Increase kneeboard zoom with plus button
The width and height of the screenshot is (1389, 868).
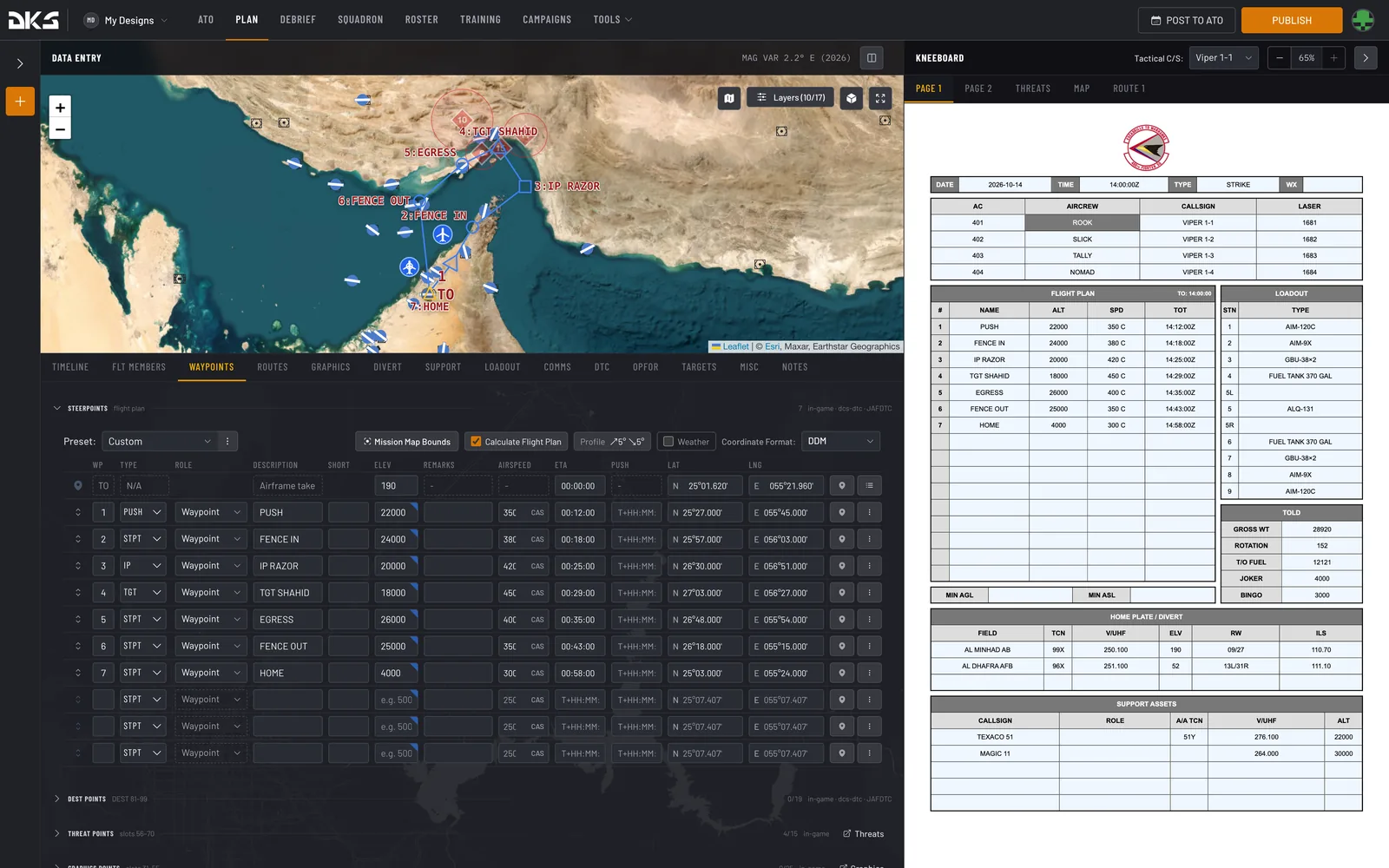point(1334,58)
